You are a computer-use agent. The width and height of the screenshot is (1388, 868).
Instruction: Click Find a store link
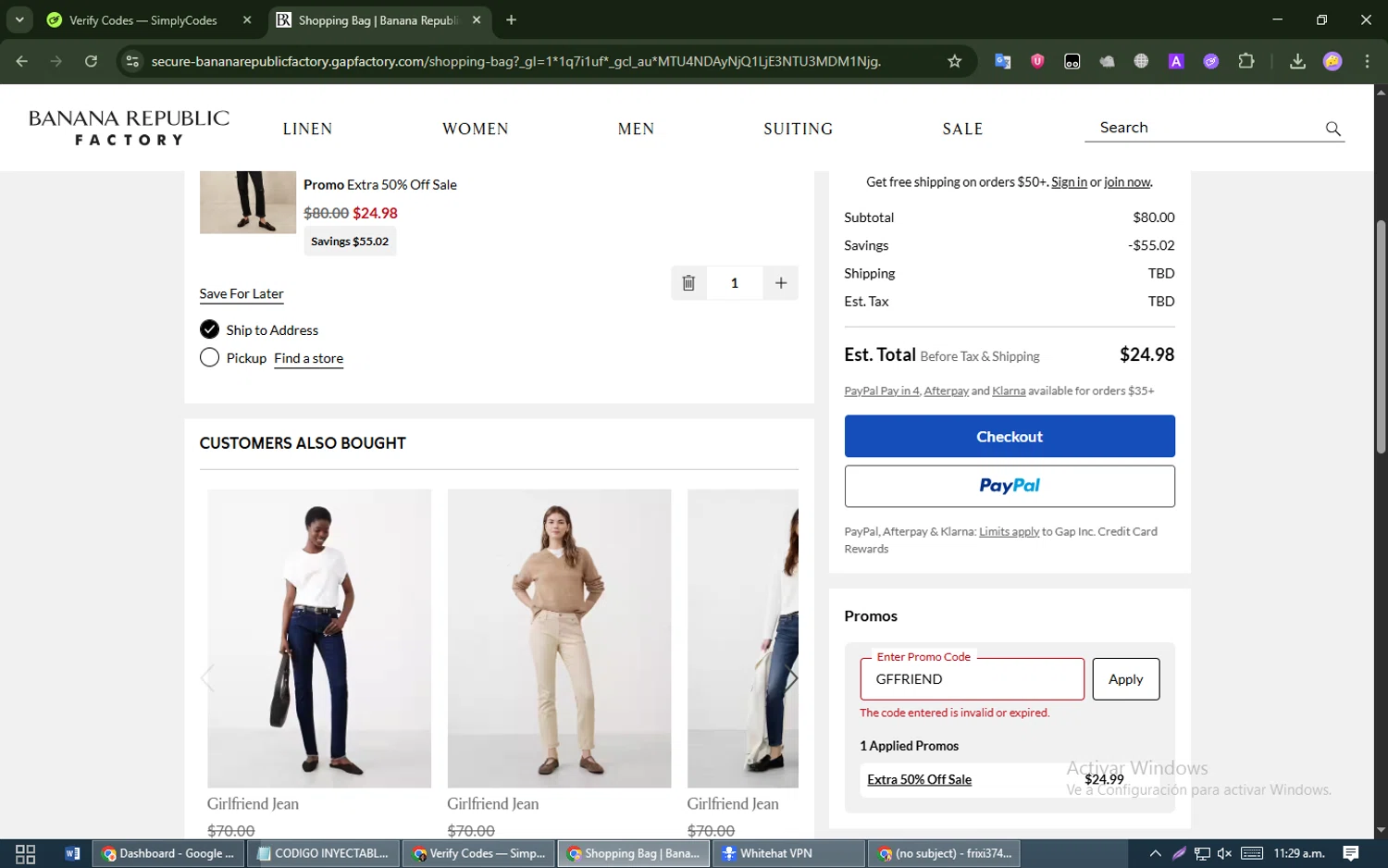(308, 358)
